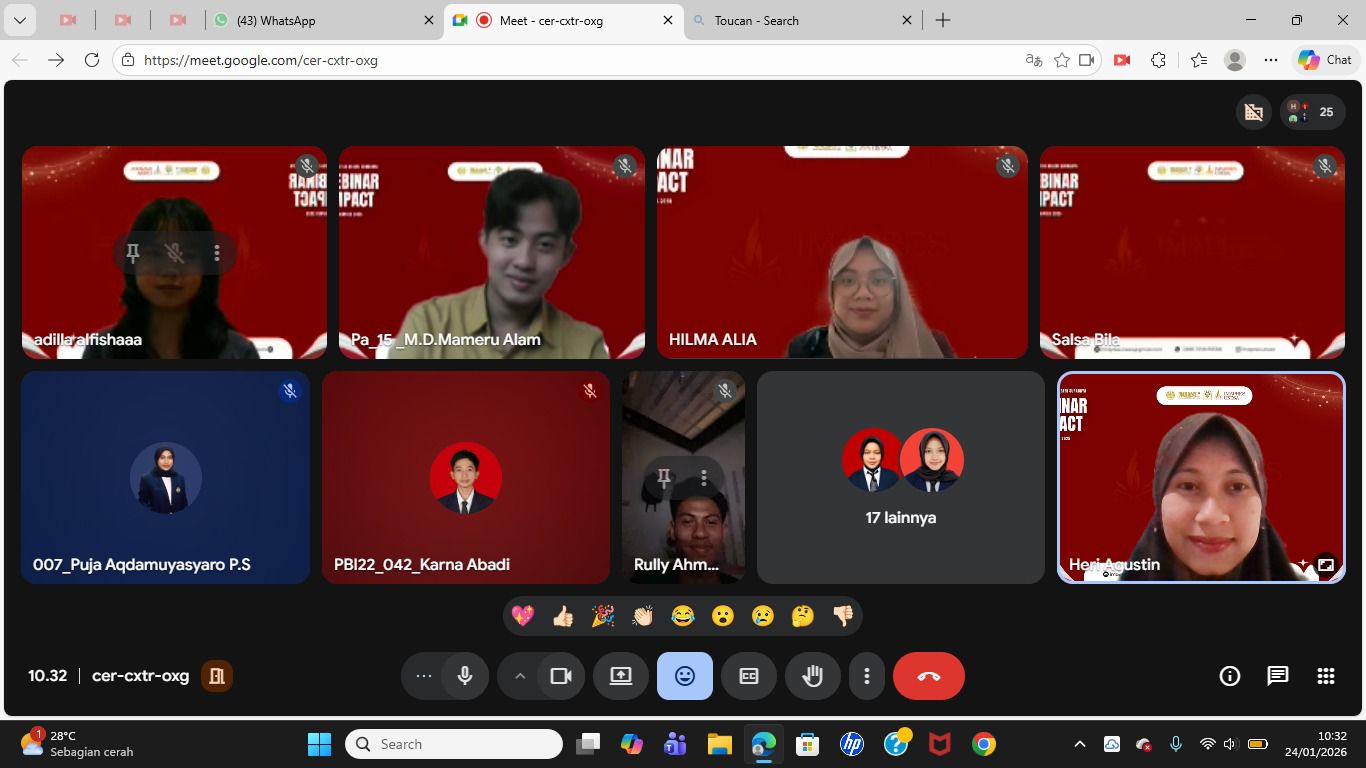1366x768 pixels.
Task: Click the raise hand icon
Action: (812, 676)
